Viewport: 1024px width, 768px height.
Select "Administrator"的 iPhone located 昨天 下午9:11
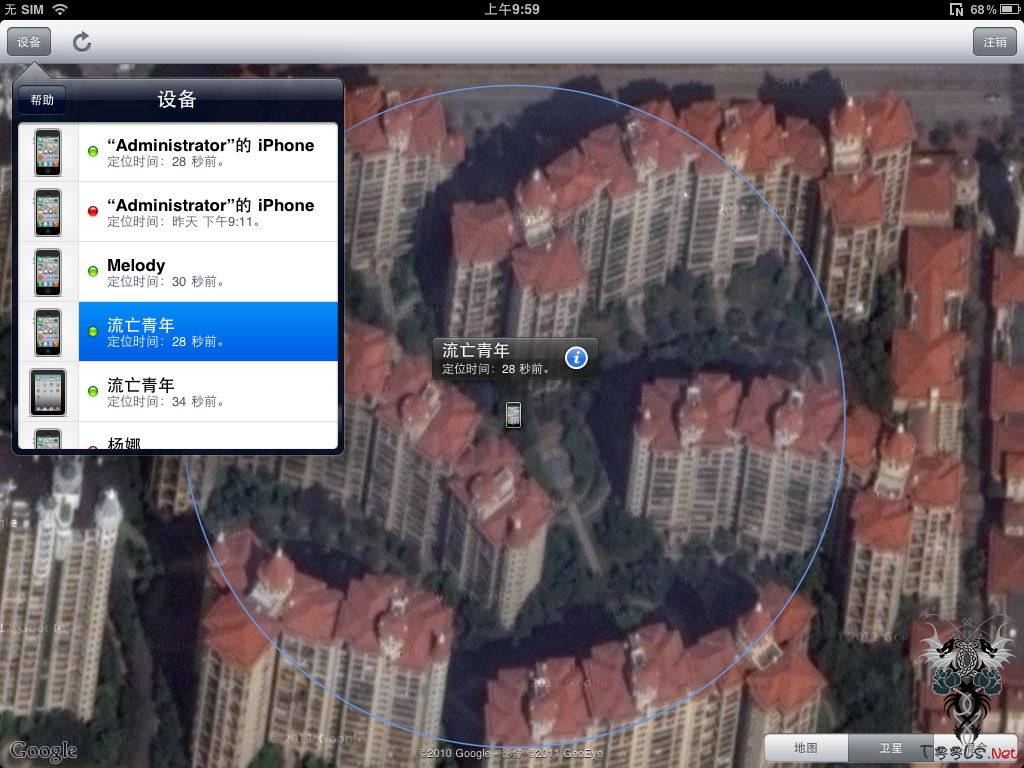tap(178, 212)
